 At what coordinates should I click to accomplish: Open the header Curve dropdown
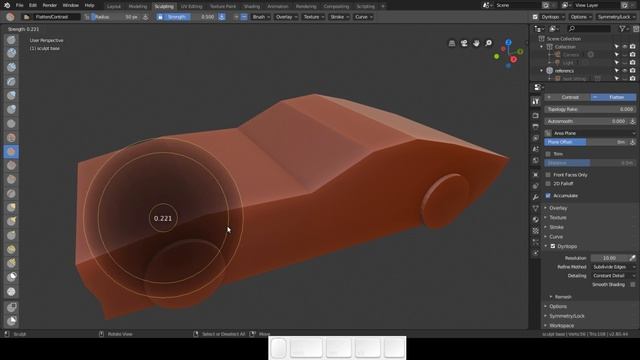click(x=363, y=17)
